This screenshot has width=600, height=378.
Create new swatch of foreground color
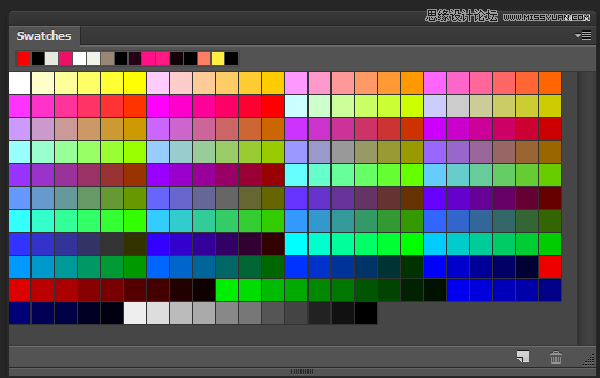[x=523, y=357]
